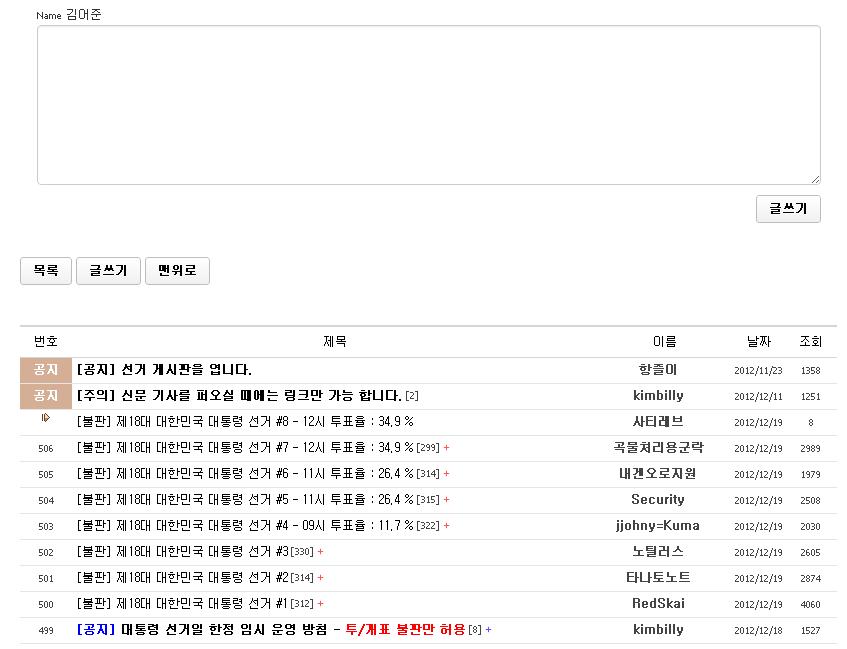Image resolution: width=847 pixels, height=649 pixels.
Task: Click red plus icon on post #4 row
Action: click(x=446, y=525)
